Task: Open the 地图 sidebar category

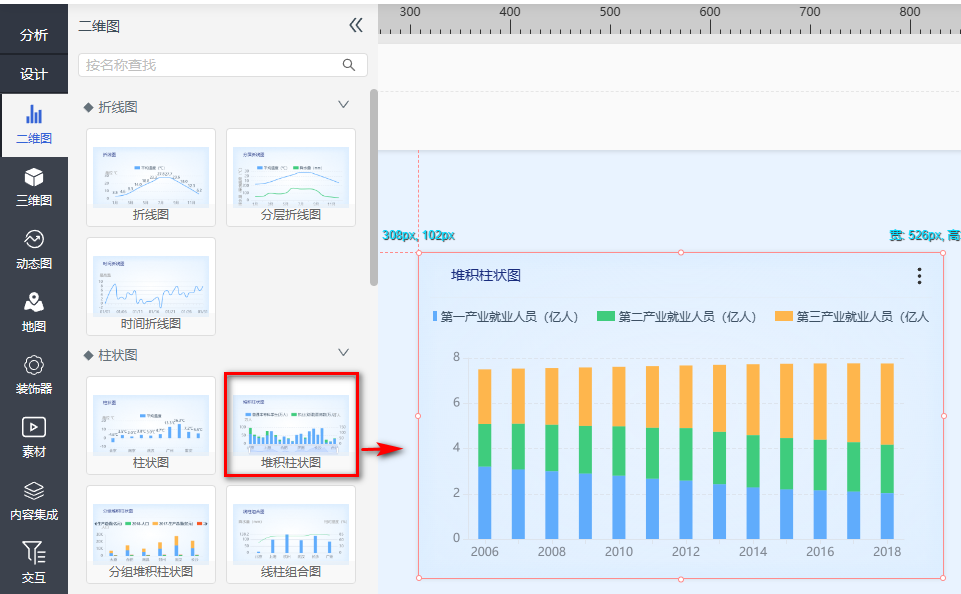Action: 34,312
